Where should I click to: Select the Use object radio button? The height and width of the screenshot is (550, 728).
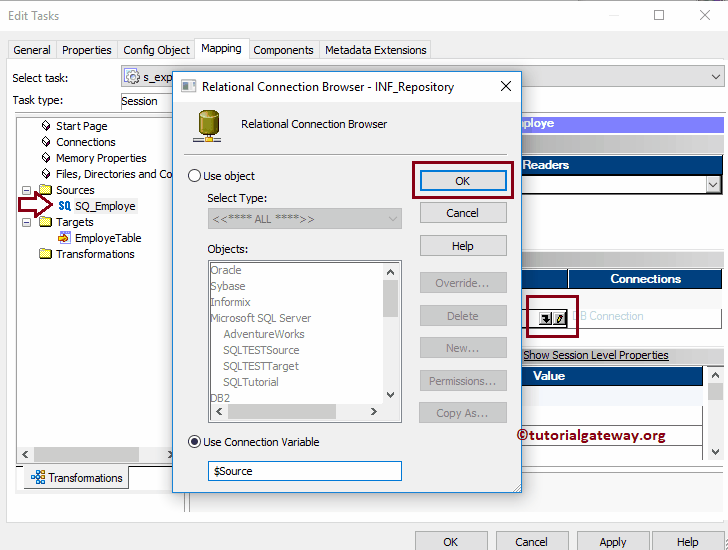pyautogui.click(x=194, y=176)
